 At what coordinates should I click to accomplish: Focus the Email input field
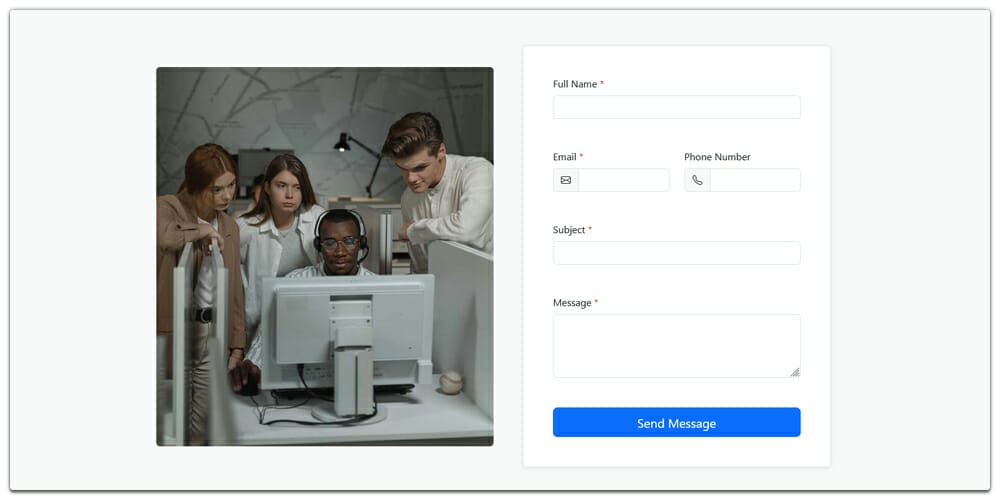(624, 180)
